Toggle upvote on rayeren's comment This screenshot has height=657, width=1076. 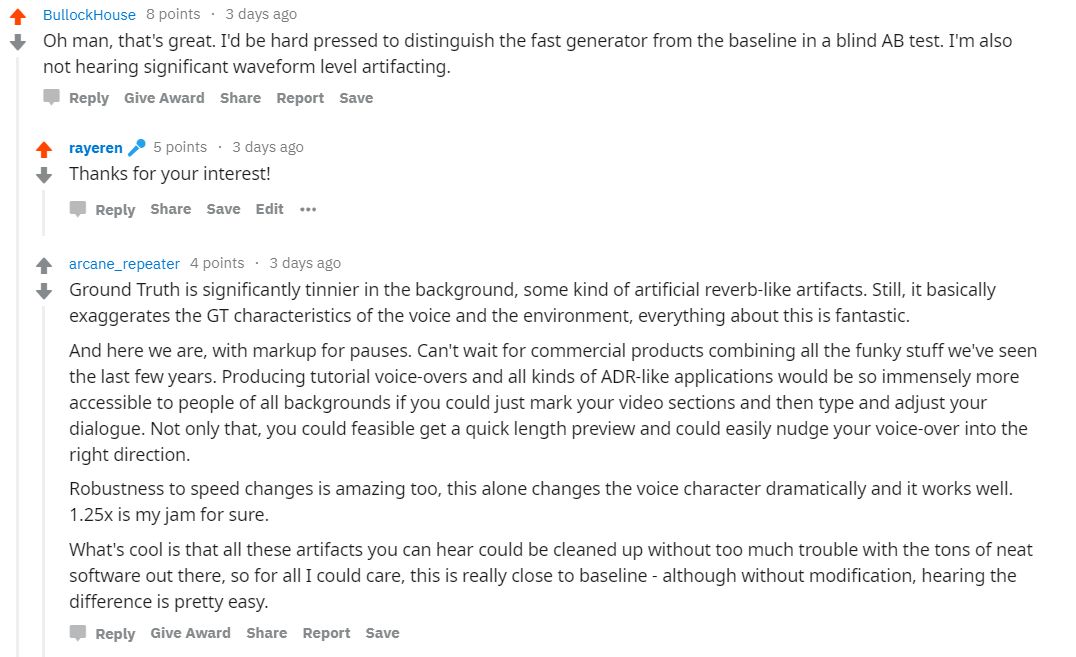(x=44, y=149)
